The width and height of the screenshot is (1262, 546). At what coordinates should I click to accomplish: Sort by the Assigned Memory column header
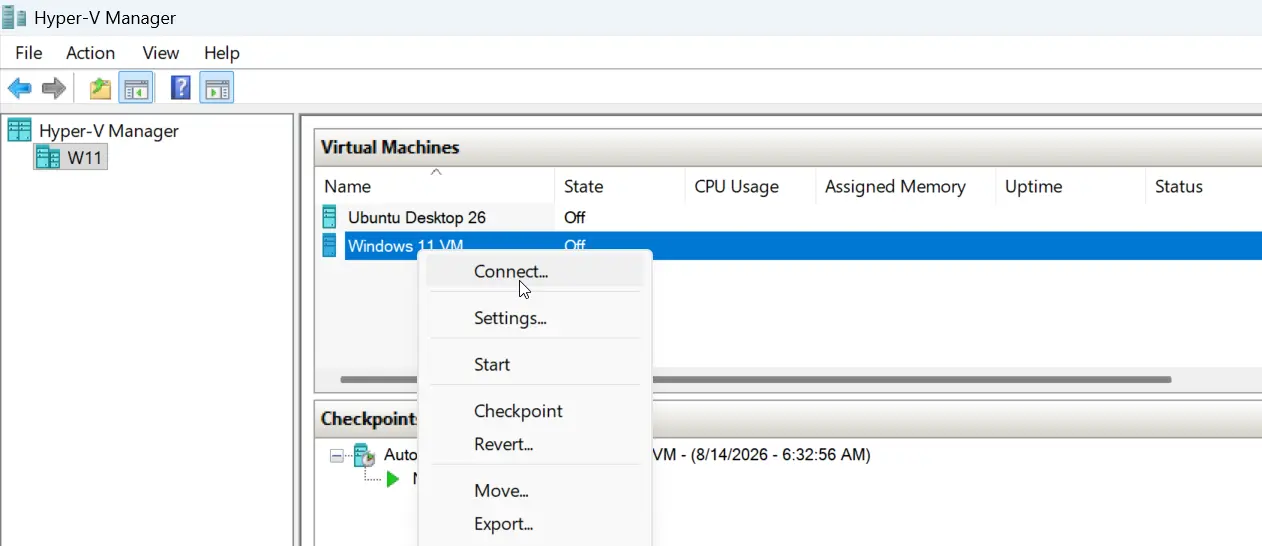coord(905,186)
